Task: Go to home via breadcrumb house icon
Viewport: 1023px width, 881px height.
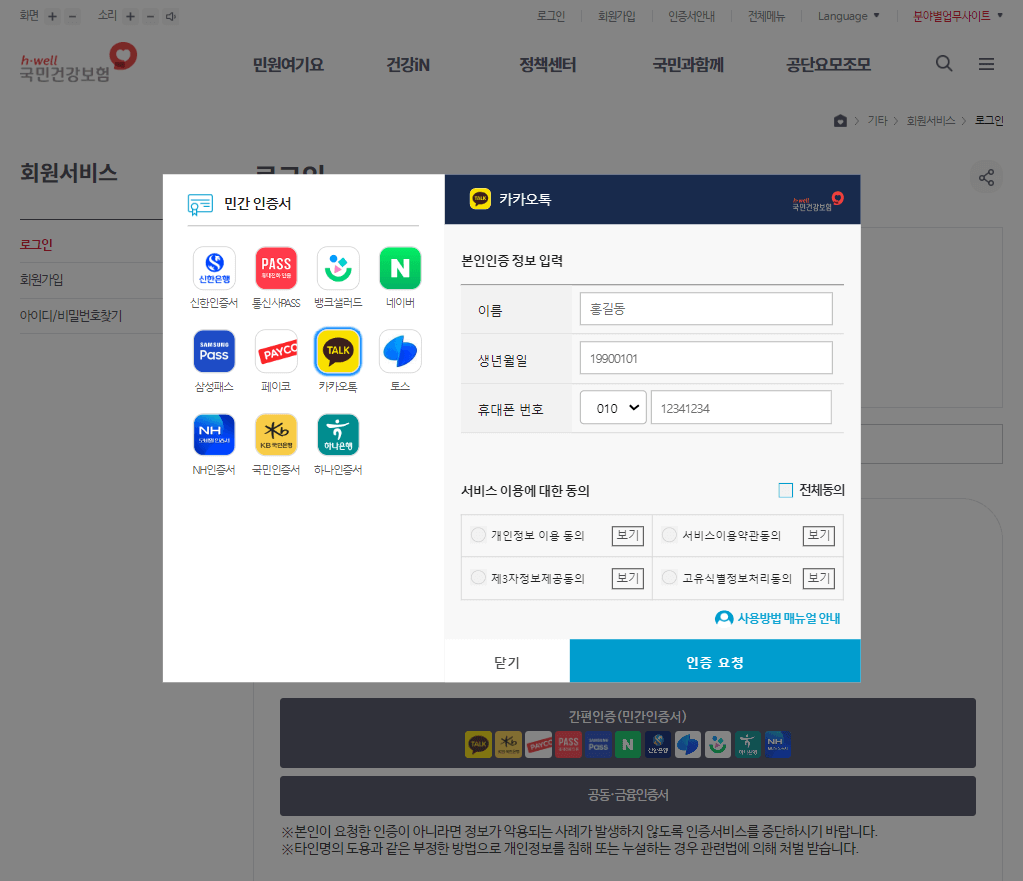Action: tap(840, 121)
